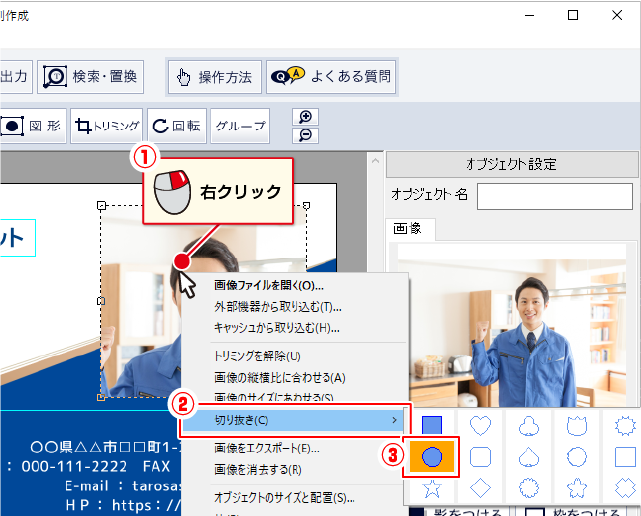Click the bottom-left selection handle of photo

(101, 397)
